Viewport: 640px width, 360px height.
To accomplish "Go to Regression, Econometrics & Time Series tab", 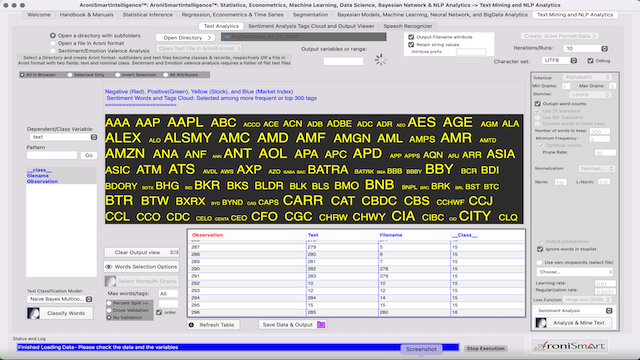I will click(x=232, y=15).
